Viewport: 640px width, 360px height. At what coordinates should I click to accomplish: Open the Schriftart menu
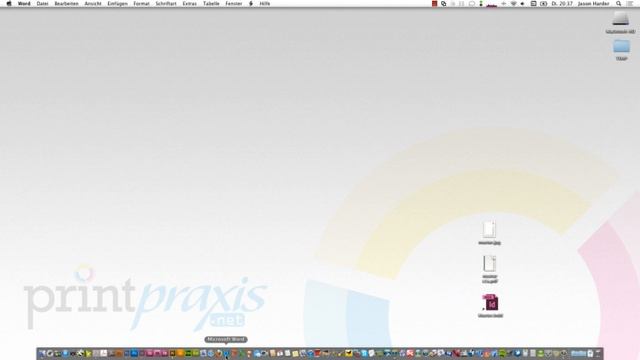click(166, 4)
